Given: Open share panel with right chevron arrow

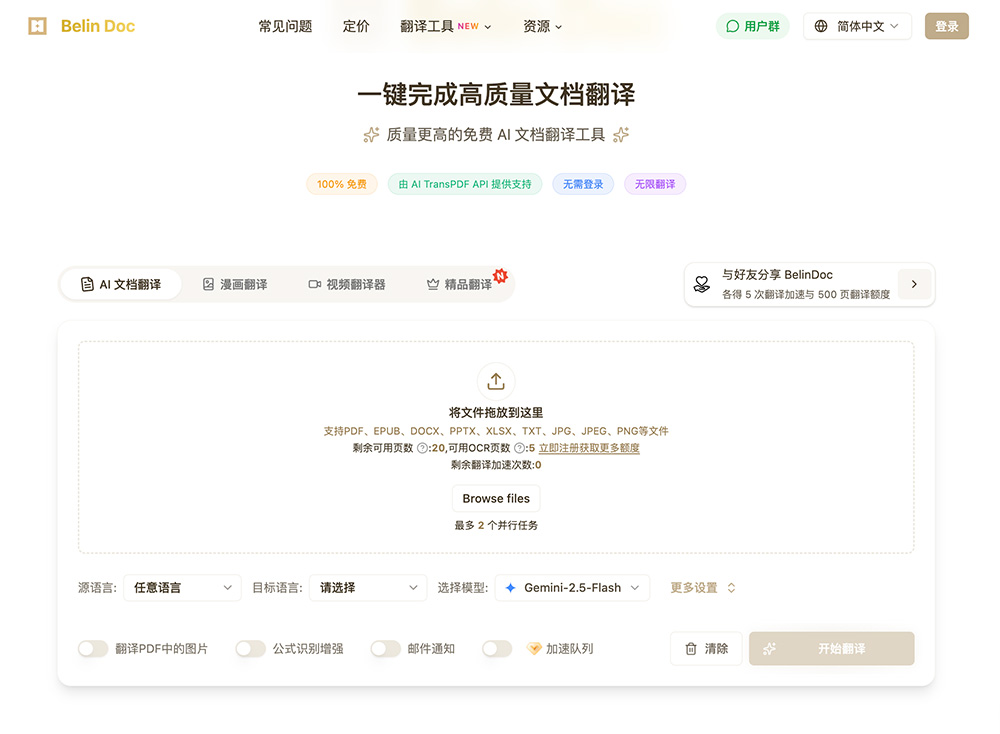Looking at the screenshot, I should 914,284.
